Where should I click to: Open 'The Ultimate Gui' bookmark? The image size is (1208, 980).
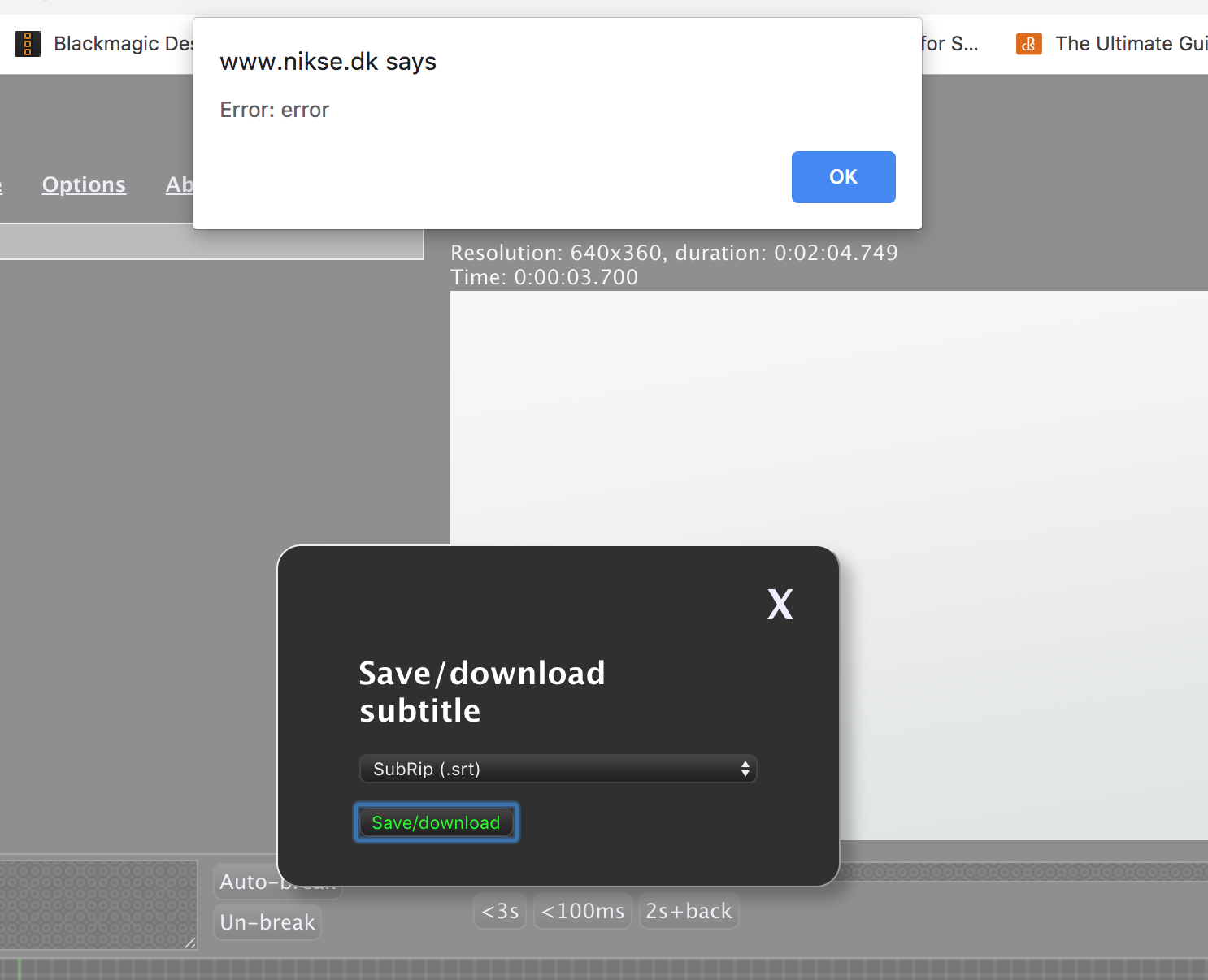point(1130,43)
